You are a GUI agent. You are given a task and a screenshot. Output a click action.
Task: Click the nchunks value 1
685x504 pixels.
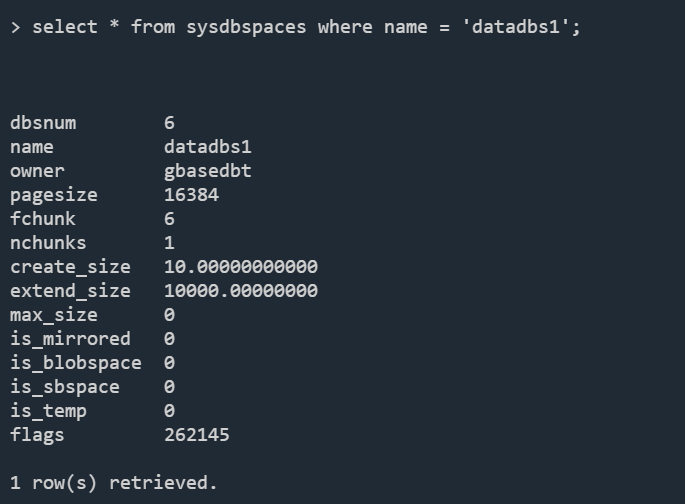click(x=170, y=243)
